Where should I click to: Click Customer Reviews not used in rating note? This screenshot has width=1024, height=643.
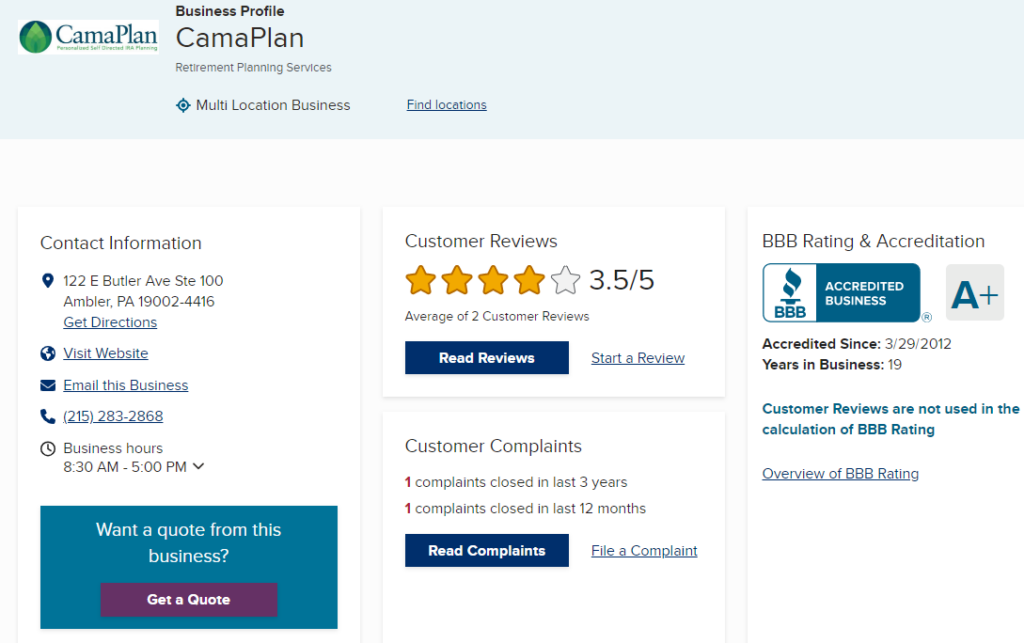click(x=891, y=419)
